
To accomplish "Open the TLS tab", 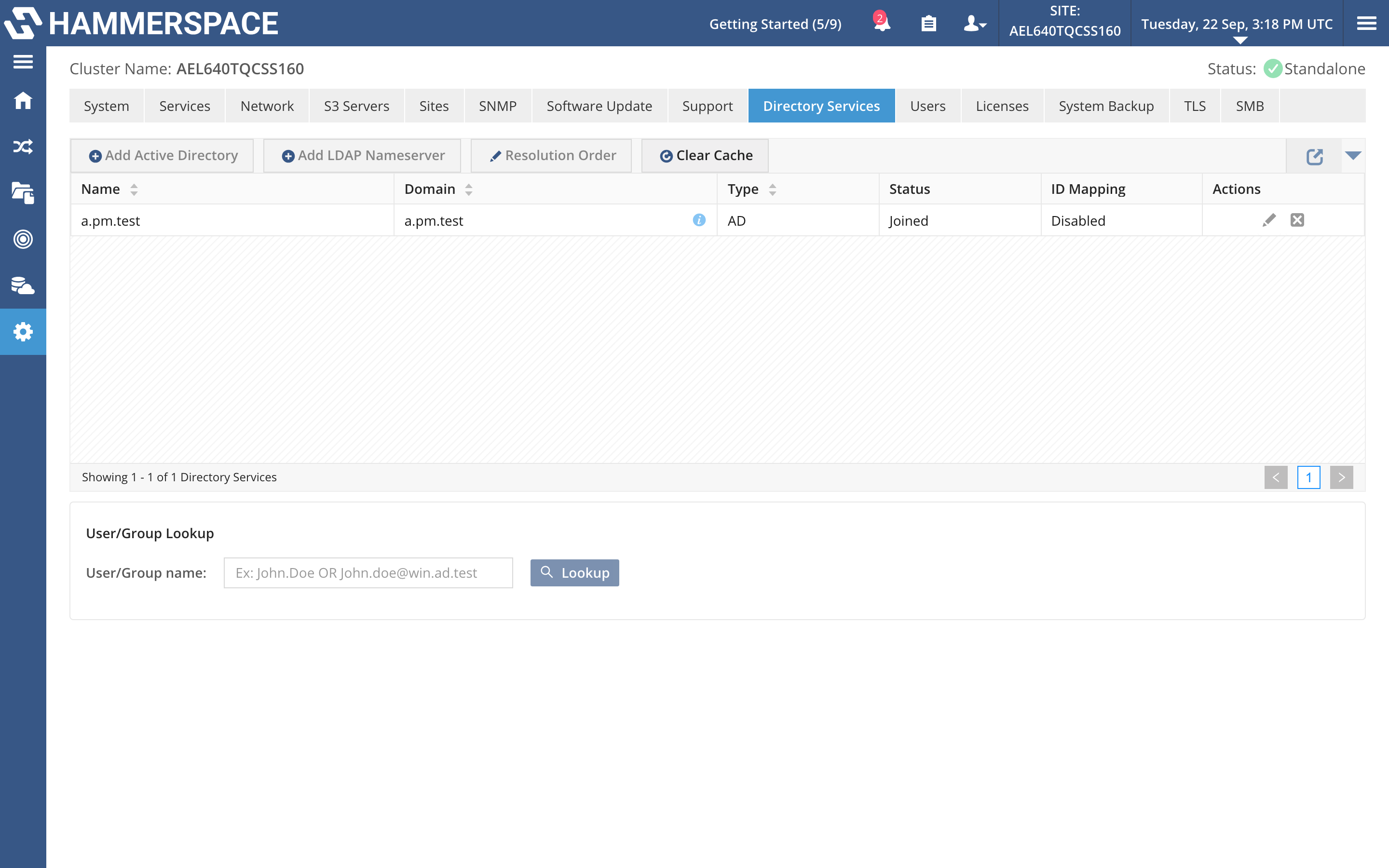I will (1195, 106).
